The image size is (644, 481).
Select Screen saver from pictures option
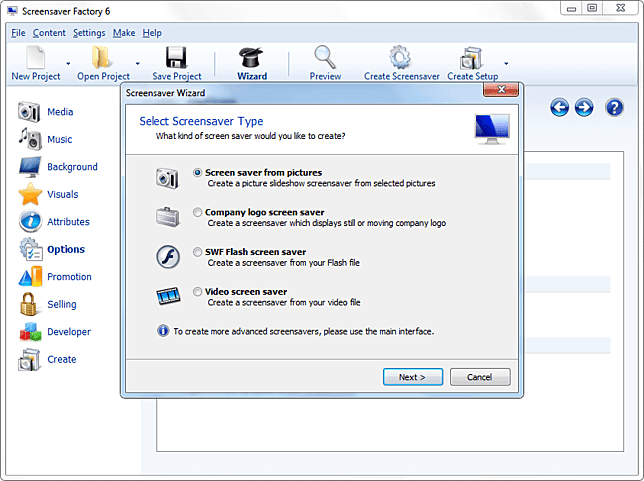coord(198,173)
